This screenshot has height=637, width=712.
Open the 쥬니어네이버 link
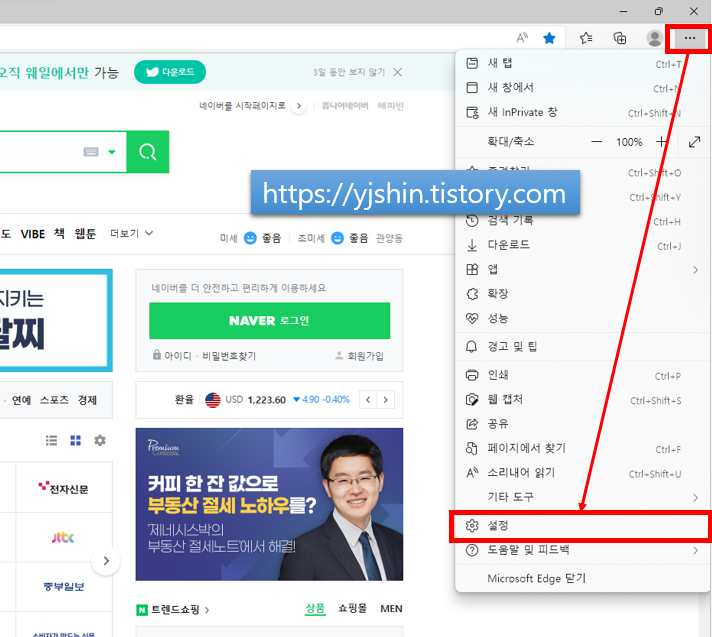click(x=345, y=106)
